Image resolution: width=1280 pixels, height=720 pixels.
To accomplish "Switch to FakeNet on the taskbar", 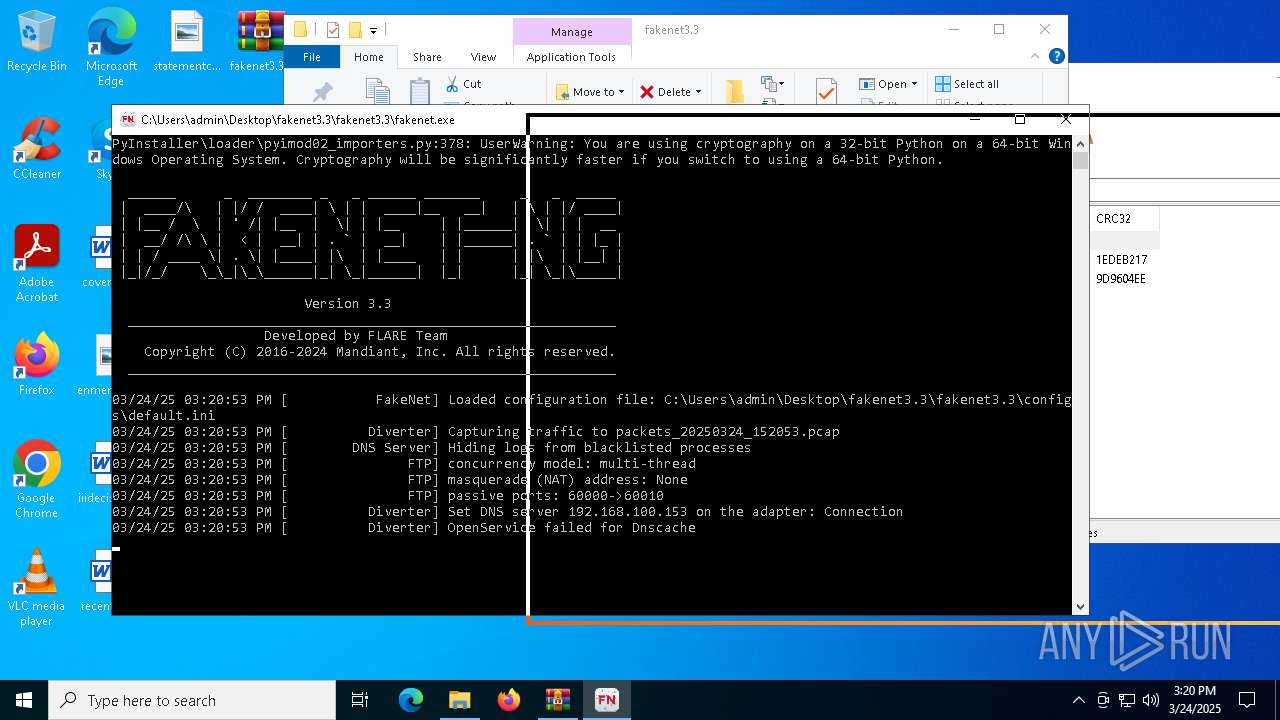I will (x=606, y=700).
